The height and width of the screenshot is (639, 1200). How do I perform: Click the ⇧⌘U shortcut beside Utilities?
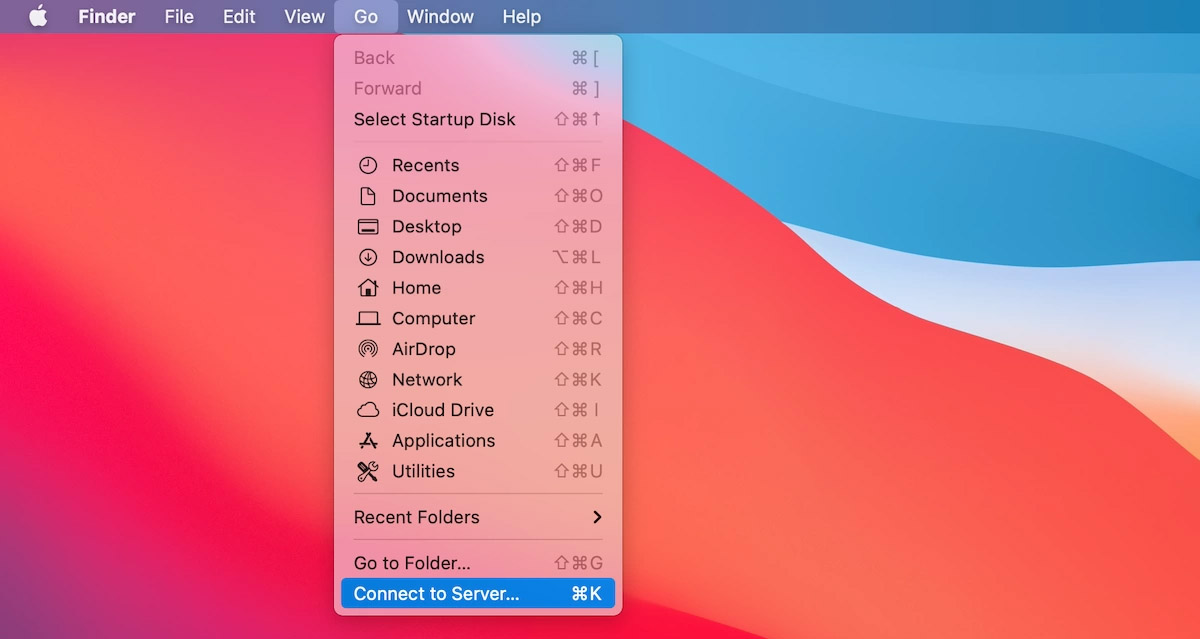coord(578,471)
